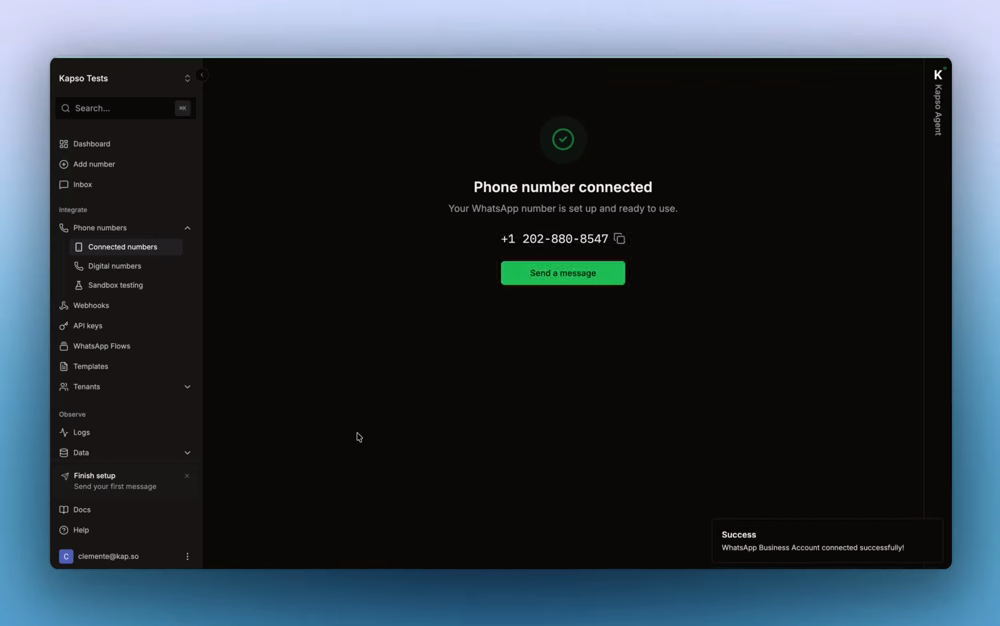The width and height of the screenshot is (1000, 626).
Task: Open the Kapso Agent side panel
Action: [x=938, y=102]
